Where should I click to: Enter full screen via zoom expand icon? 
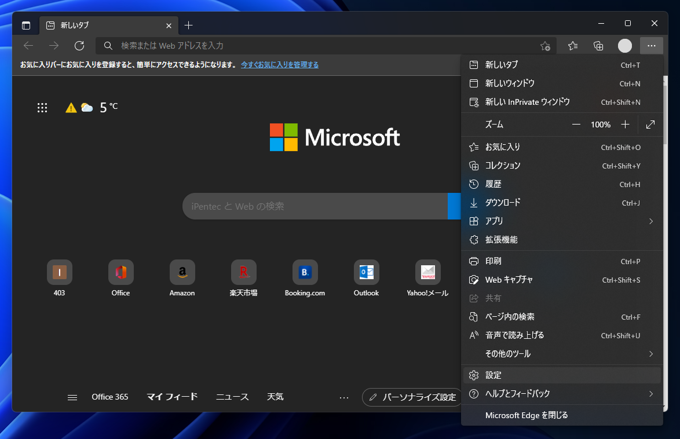coord(650,125)
